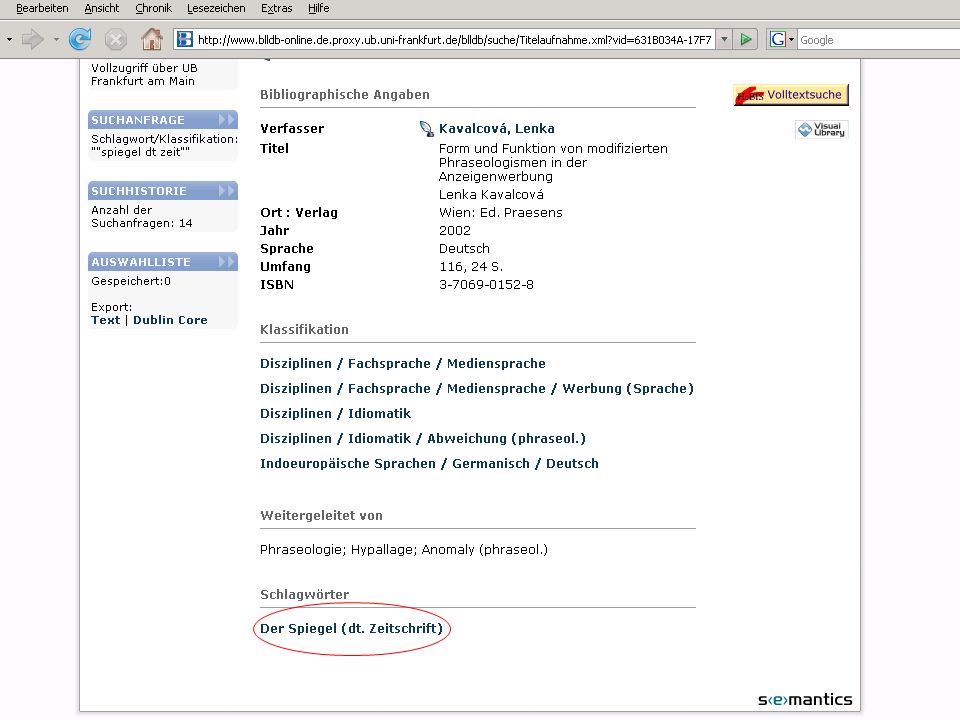Screen dimensions: 960x720
Task: Open the Chronik menu
Action: 153,8
